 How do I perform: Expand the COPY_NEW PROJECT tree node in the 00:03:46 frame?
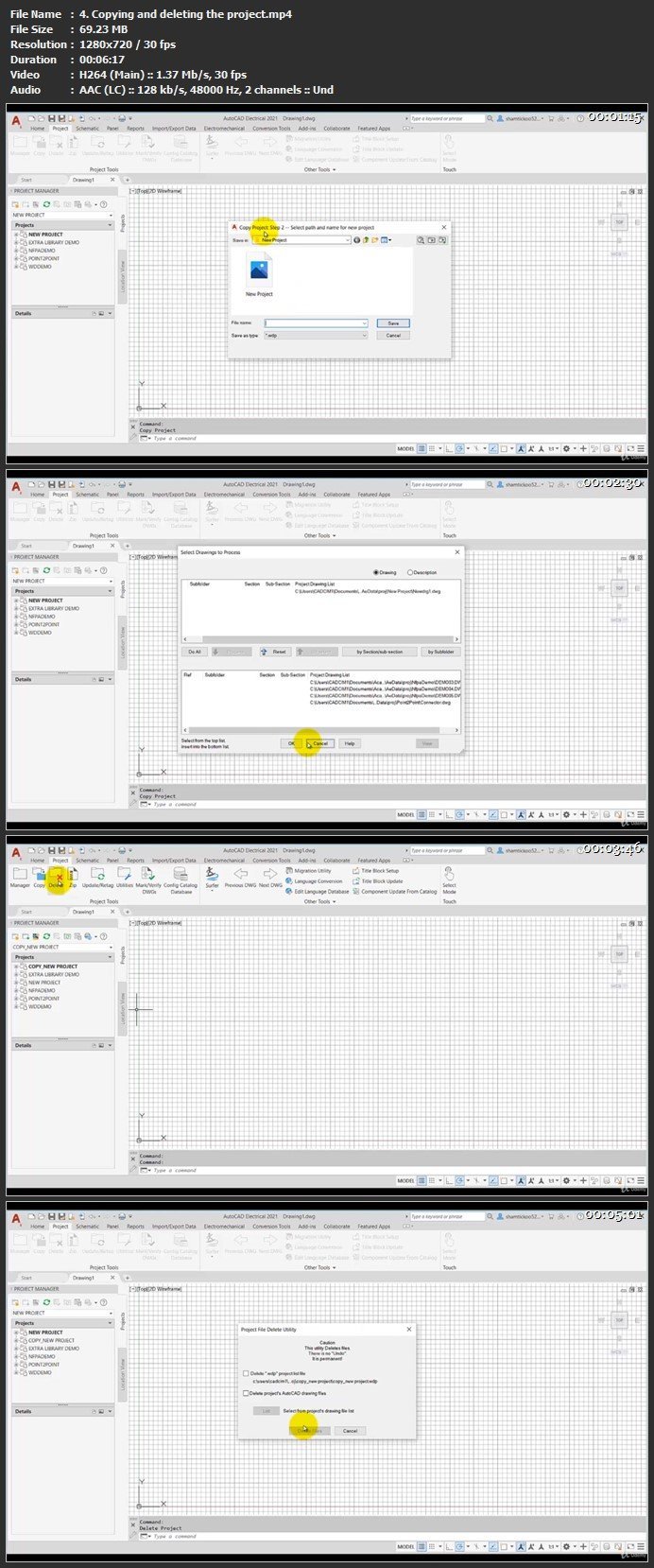pyautogui.click(x=15, y=967)
